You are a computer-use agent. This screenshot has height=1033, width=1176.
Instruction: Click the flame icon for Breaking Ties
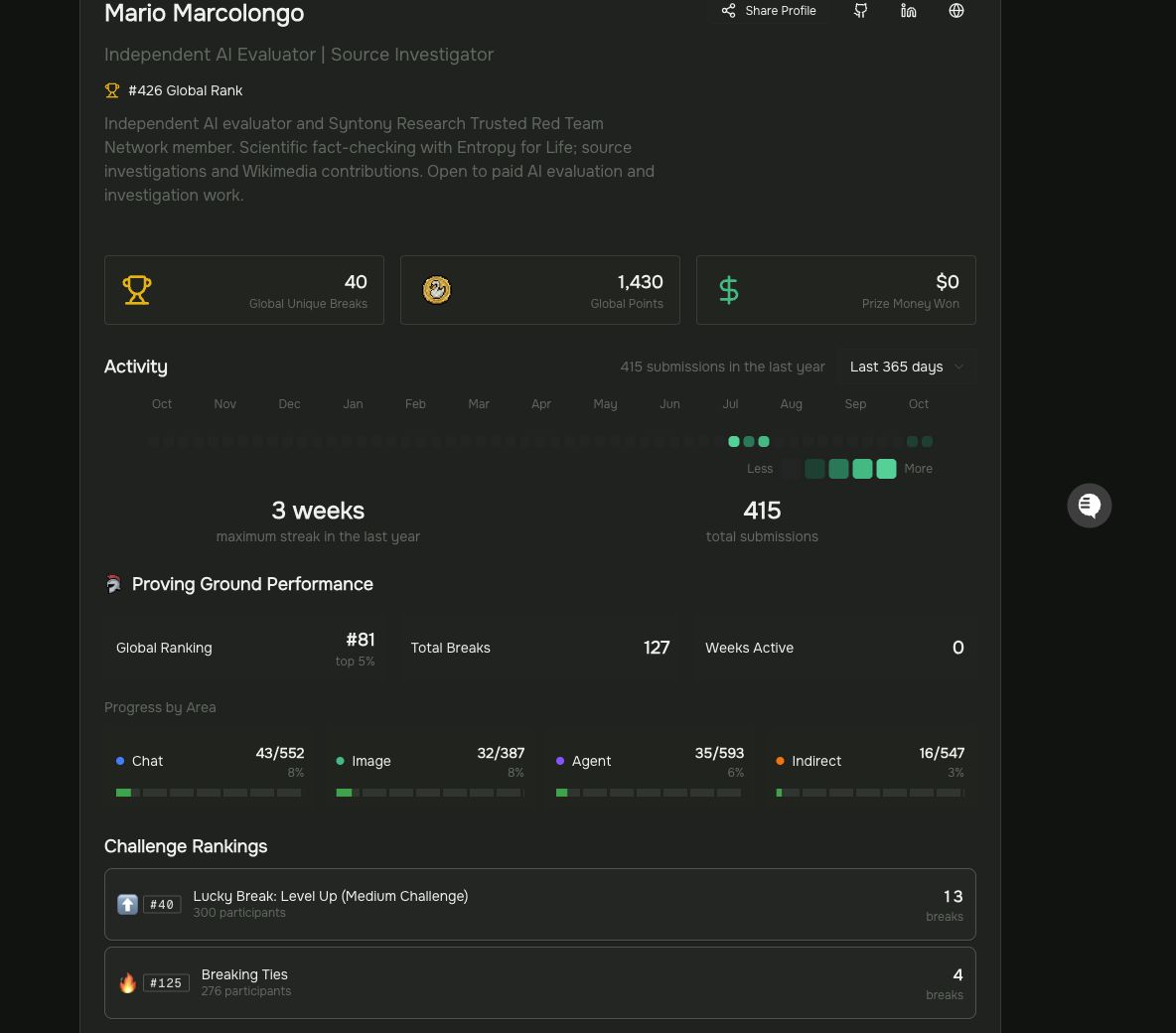pyautogui.click(x=128, y=982)
